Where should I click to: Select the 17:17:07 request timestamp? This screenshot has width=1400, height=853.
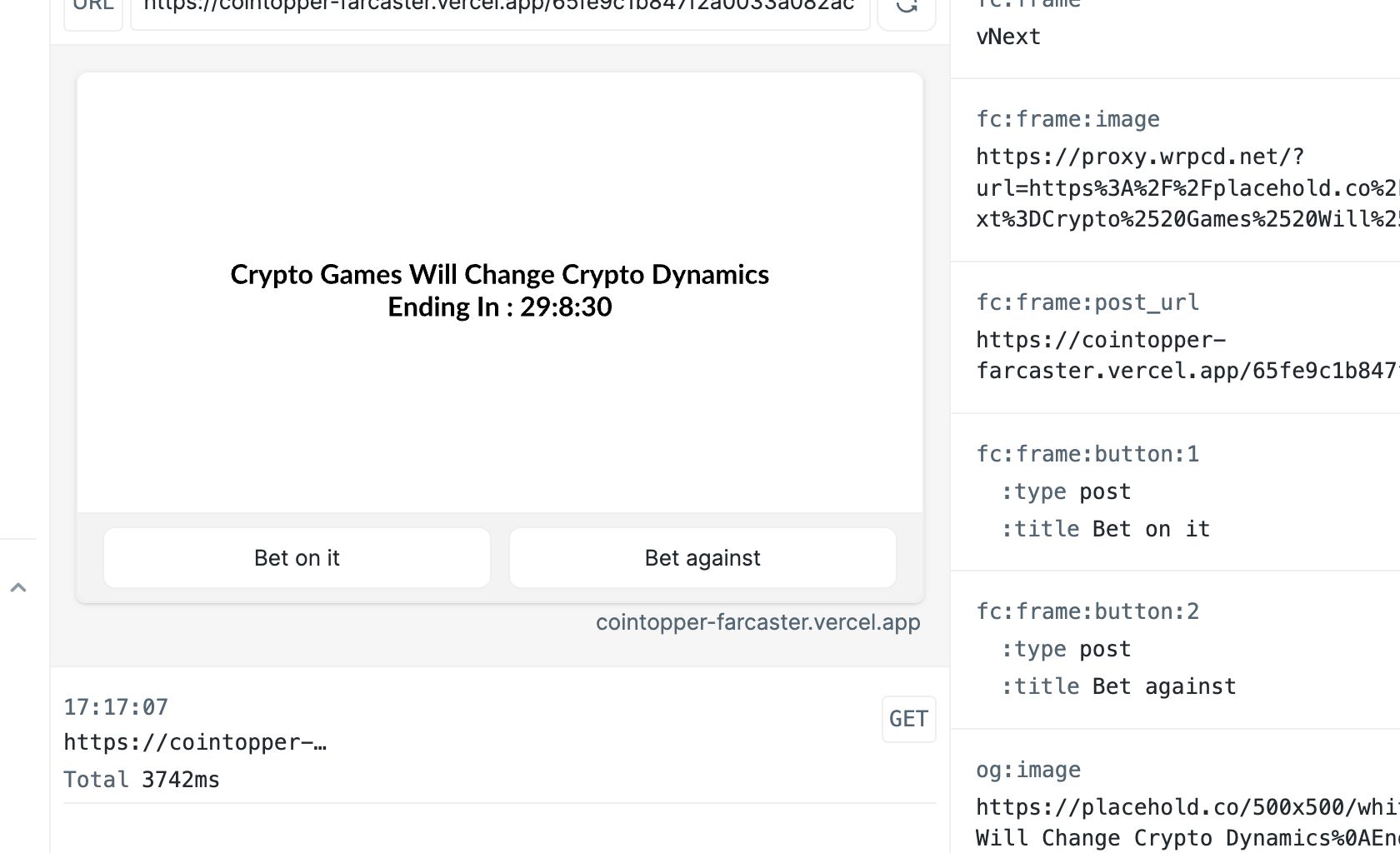[116, 707]
